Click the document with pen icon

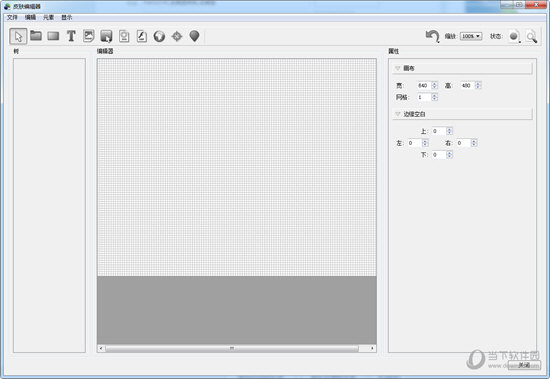click(142, 36)
